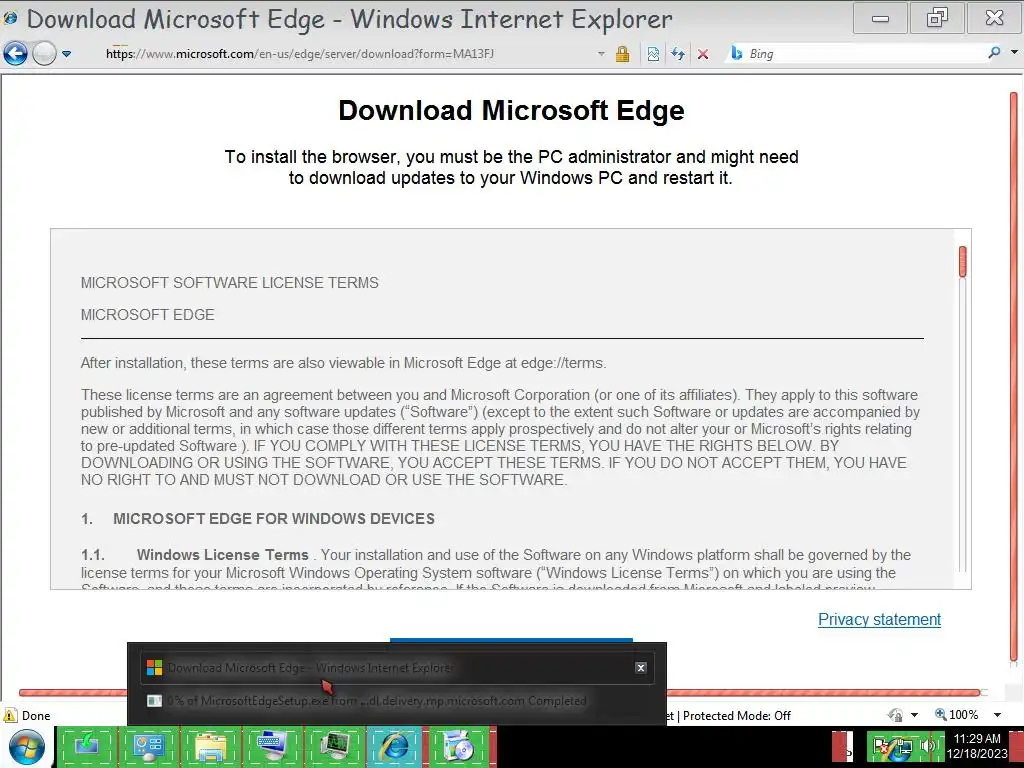Click the volume speaker tray icon

tap(927, 746)
